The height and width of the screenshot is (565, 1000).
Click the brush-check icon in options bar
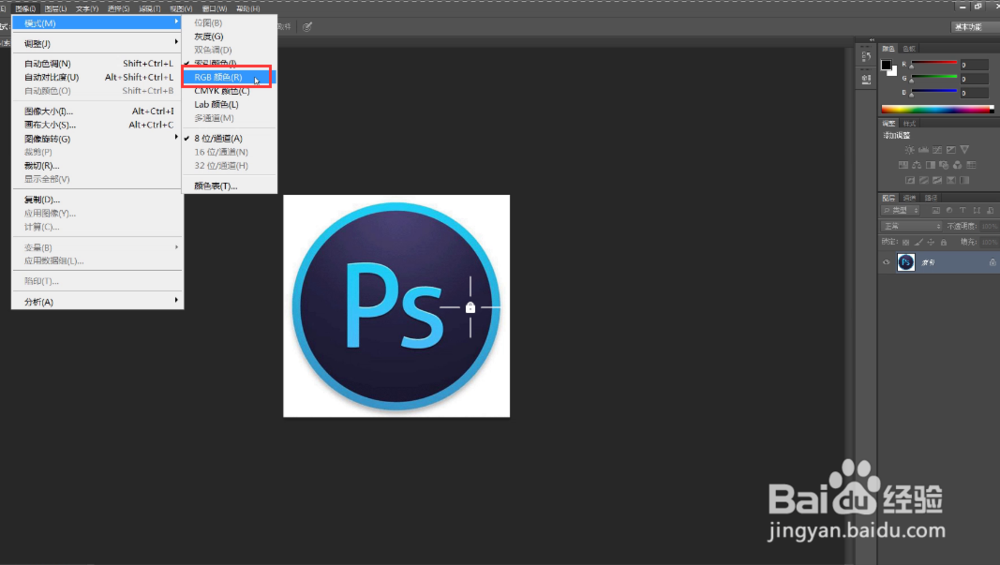[307, 27]
